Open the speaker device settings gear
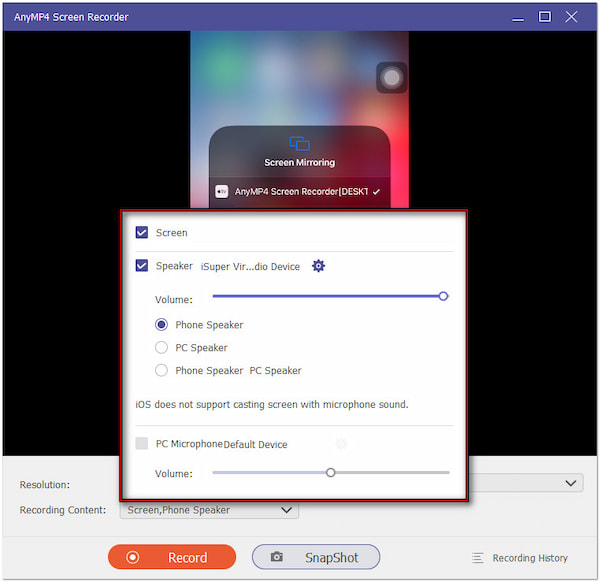600x582 pixels. tap(318, 266)
